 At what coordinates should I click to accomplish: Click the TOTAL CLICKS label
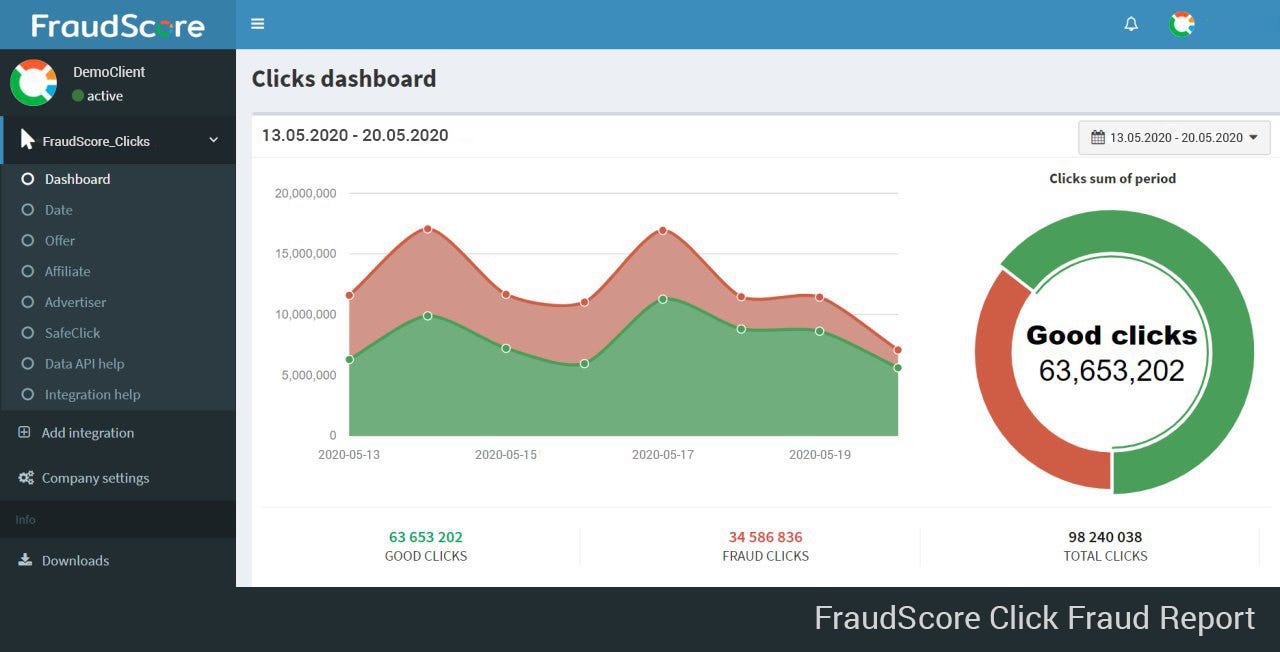[1105, 556]
